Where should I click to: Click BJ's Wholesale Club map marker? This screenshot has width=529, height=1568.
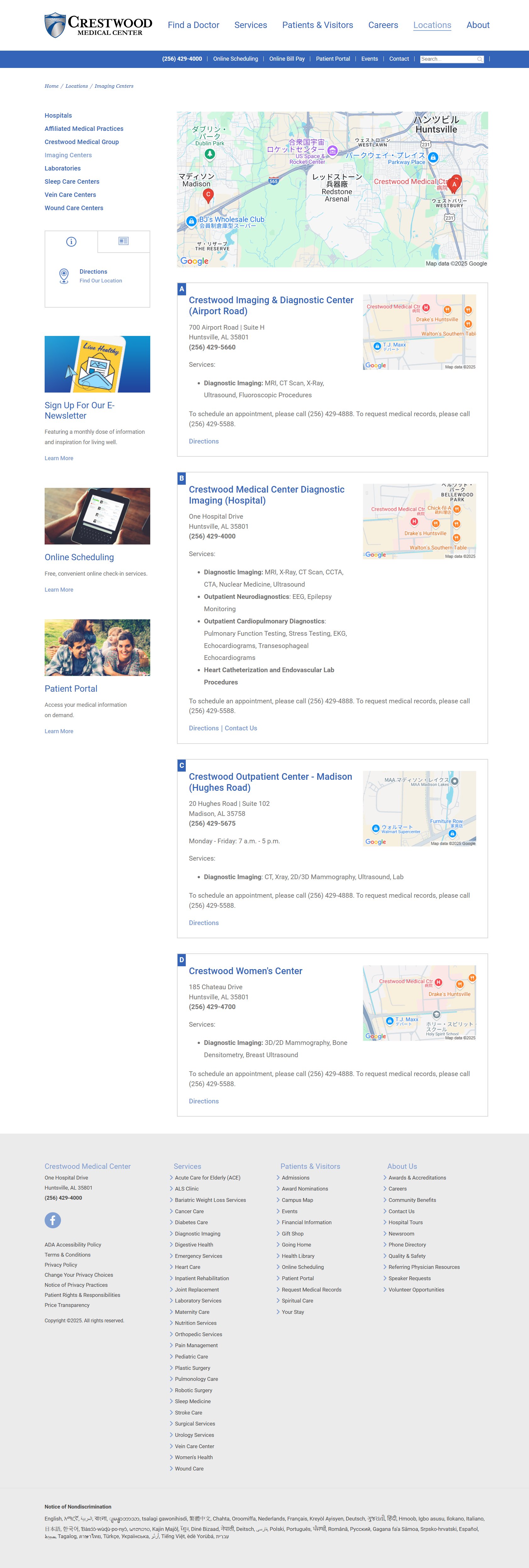pos(191,221)
